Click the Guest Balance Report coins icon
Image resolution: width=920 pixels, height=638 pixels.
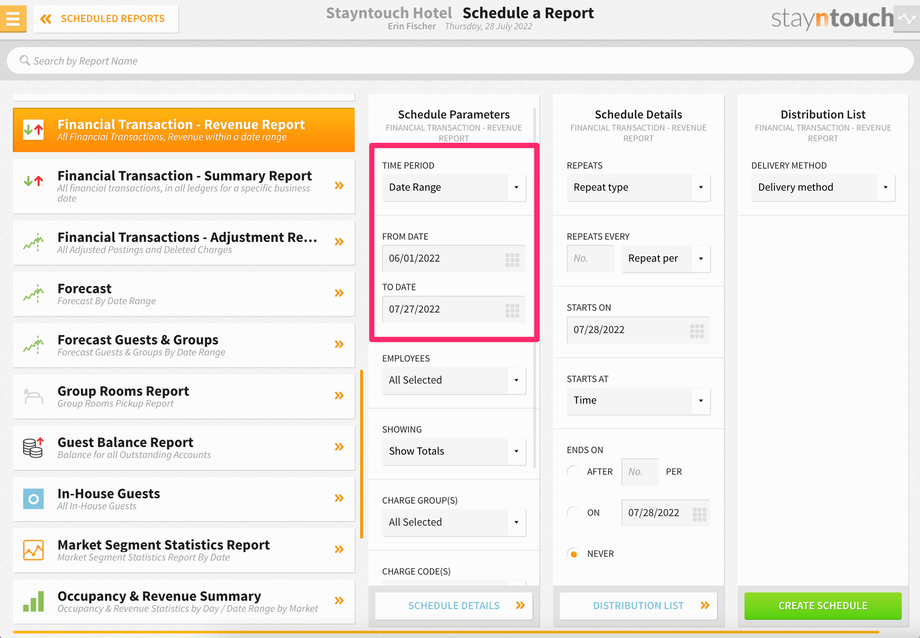click(33, 447)
